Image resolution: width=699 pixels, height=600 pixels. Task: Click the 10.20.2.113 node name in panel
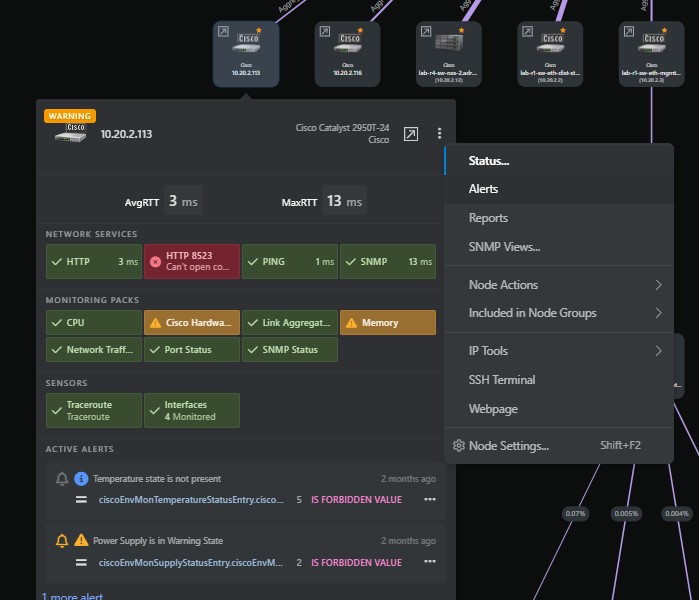point(126,134)
